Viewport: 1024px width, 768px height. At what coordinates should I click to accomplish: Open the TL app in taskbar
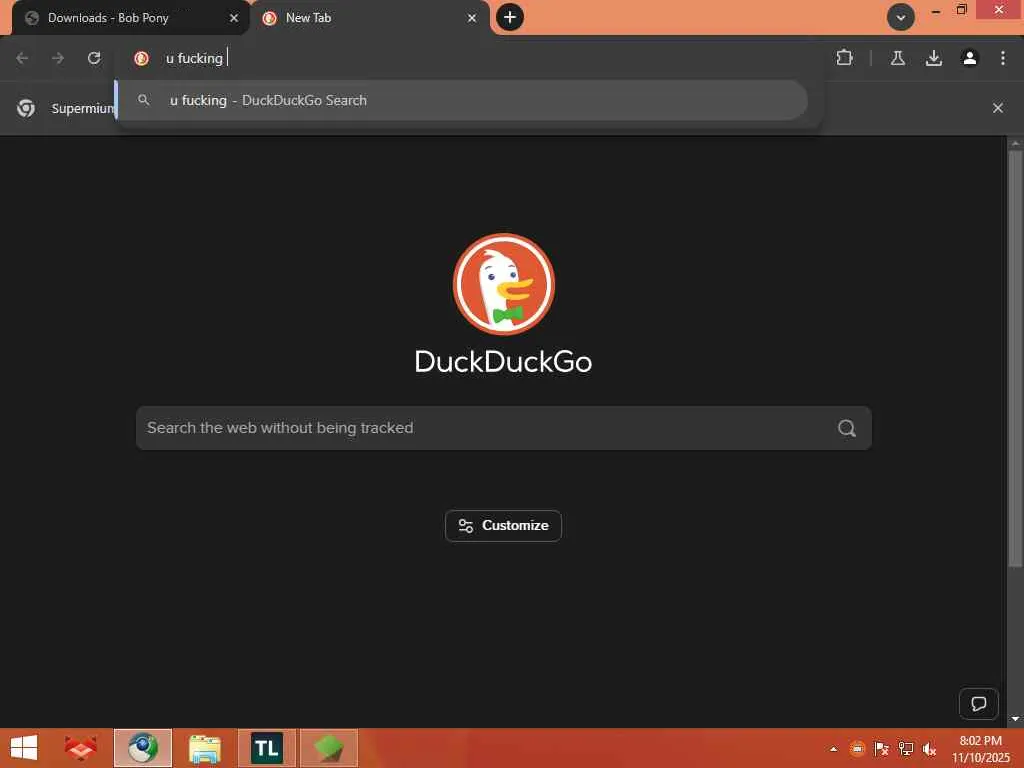point(266,748)
